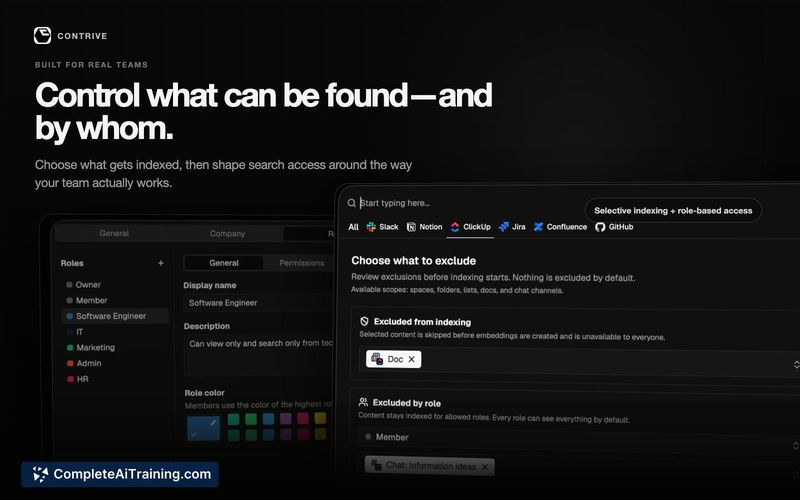Select the IT role
This screenshot has height=500, width=800.
tap(115, 332)
